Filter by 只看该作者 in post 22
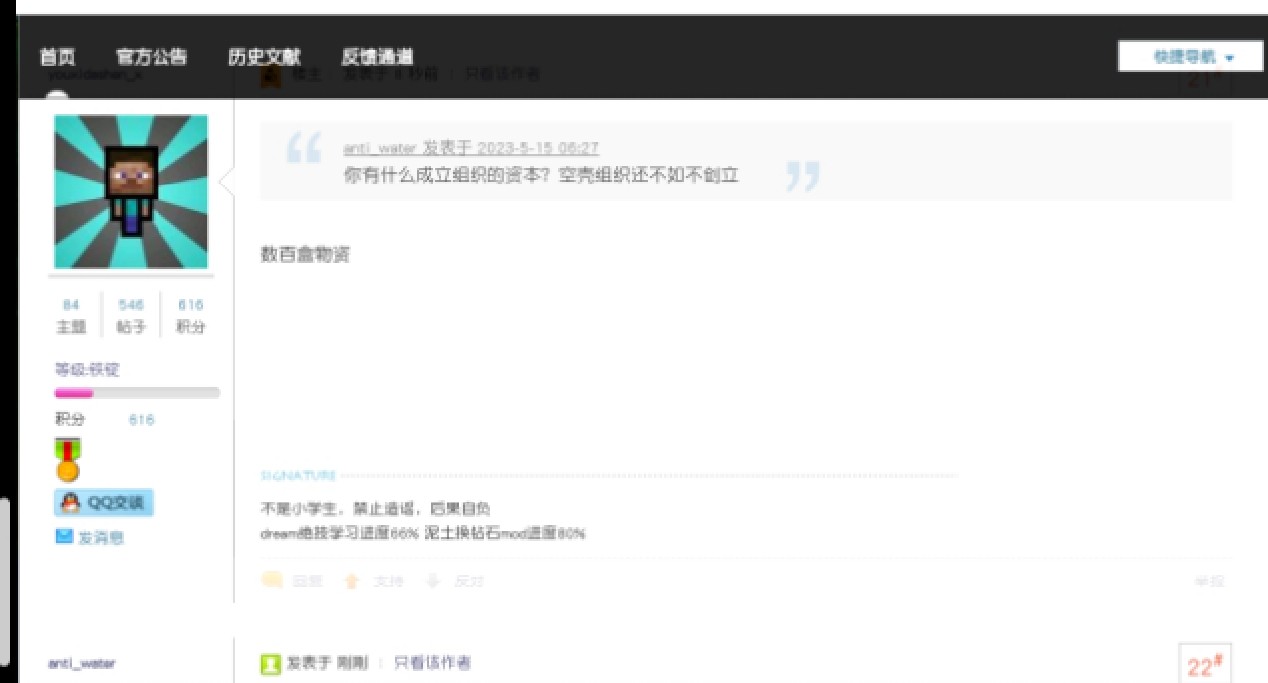This screenshot has height=683, width=1268. tap(432, 663)
